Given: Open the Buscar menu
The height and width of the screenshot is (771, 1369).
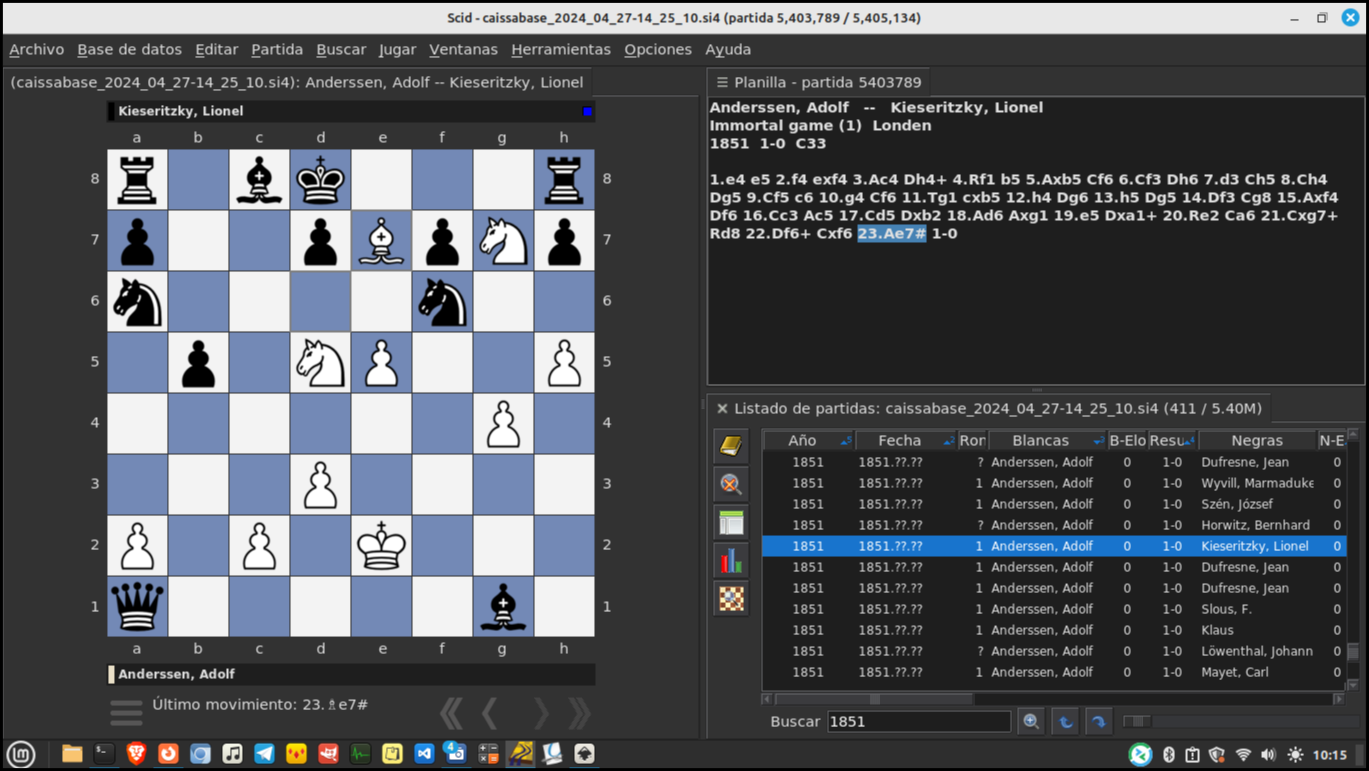Looking at the screenshot, I should click(341, 49).
